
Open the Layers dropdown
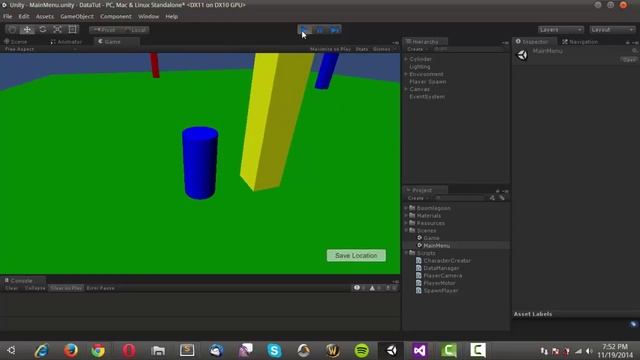560,30
